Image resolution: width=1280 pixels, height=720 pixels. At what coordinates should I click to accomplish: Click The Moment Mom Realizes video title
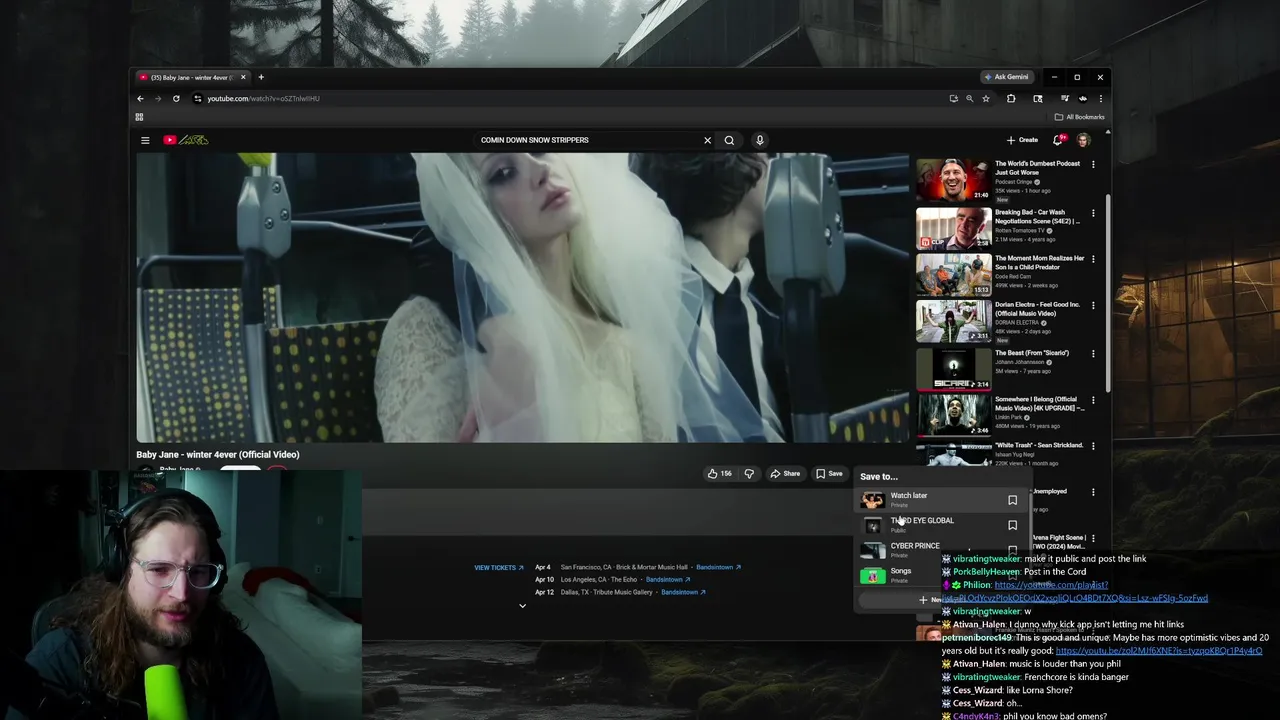(1039, 263)
